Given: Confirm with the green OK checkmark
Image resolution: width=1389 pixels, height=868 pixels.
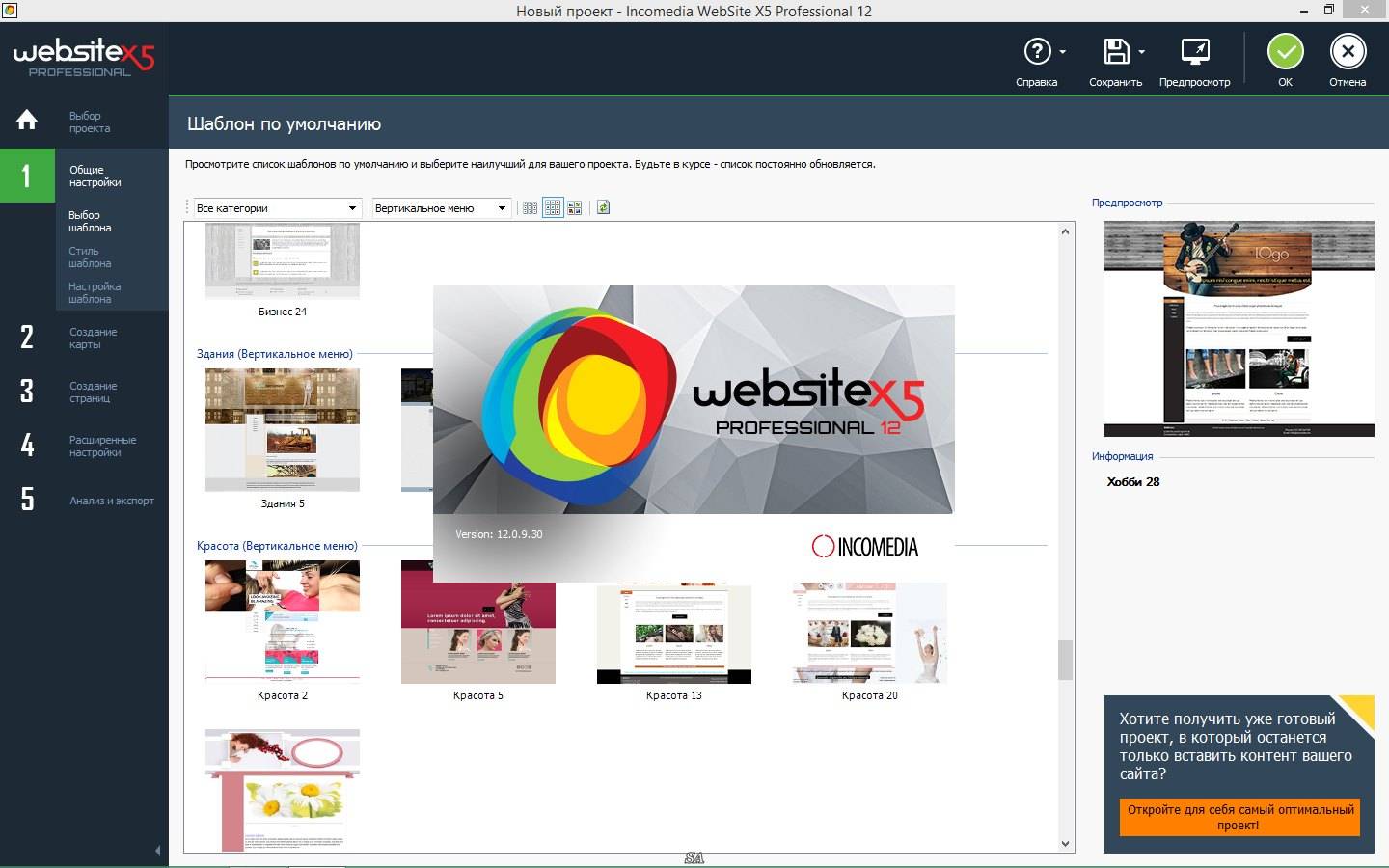Looking at the screenshot, I should [1285, 51].
